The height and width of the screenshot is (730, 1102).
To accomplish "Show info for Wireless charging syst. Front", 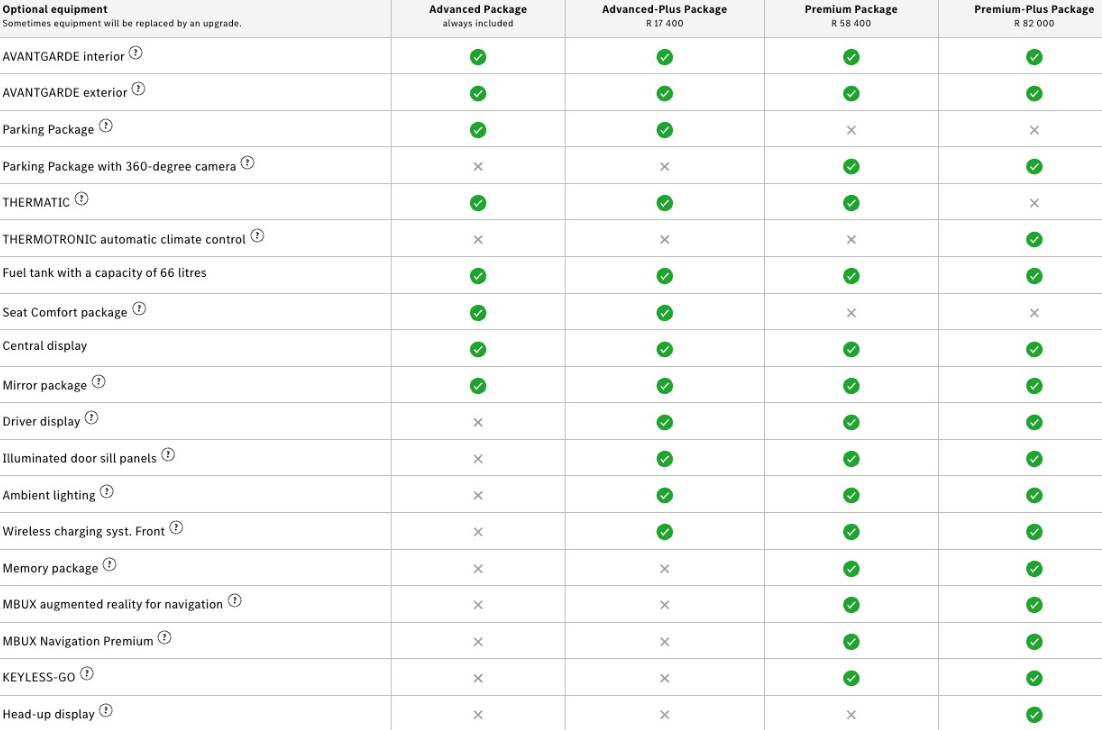I will click(176, 528).
